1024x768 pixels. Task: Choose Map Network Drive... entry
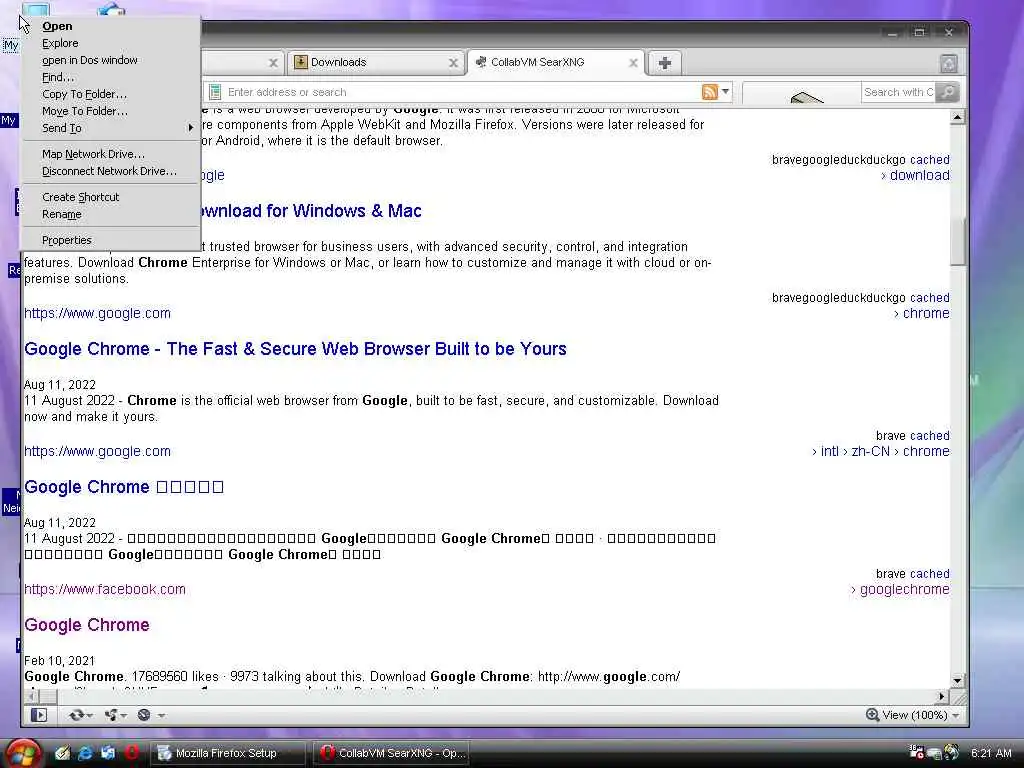(111, 154)
